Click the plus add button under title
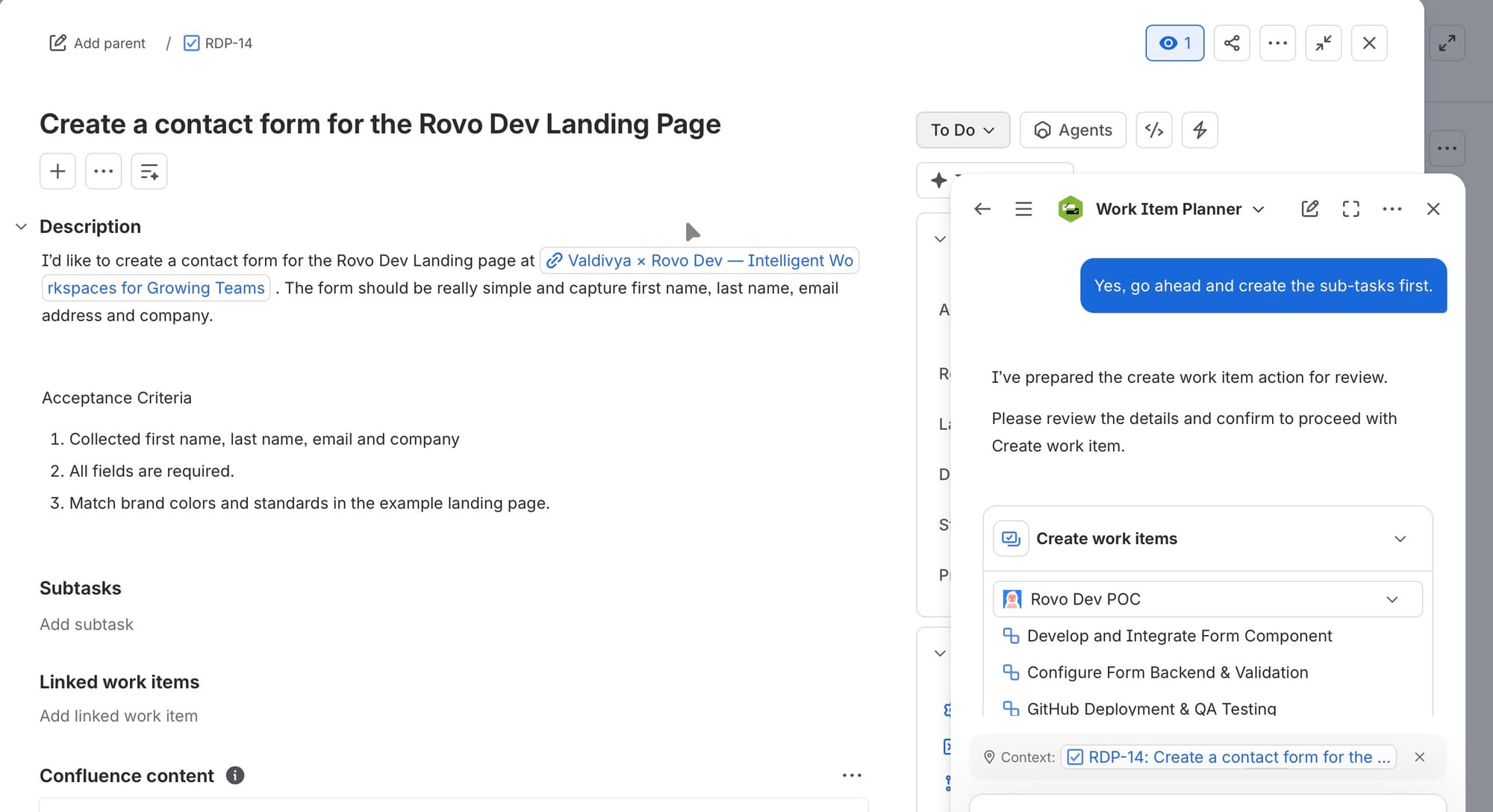 pyautogui.click(x=57, y=171)
